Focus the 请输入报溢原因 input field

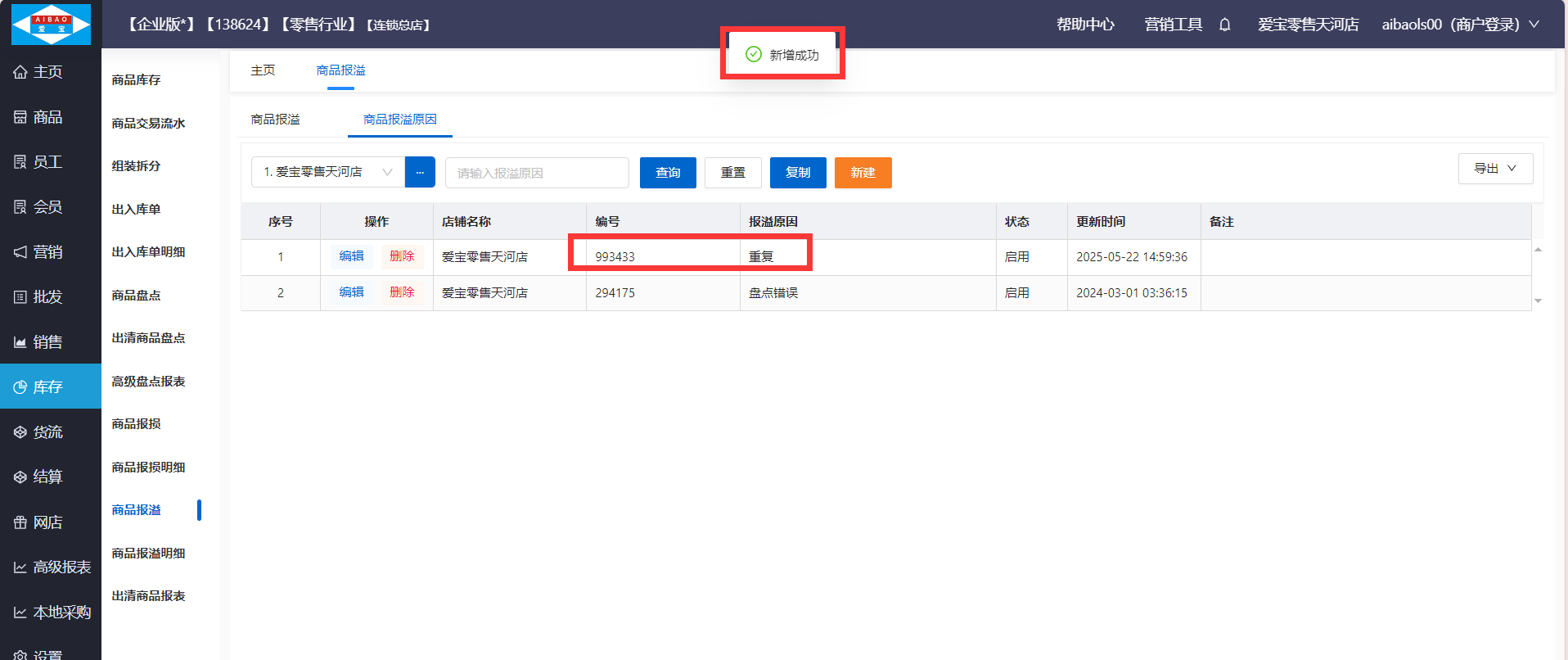(537, 173)
